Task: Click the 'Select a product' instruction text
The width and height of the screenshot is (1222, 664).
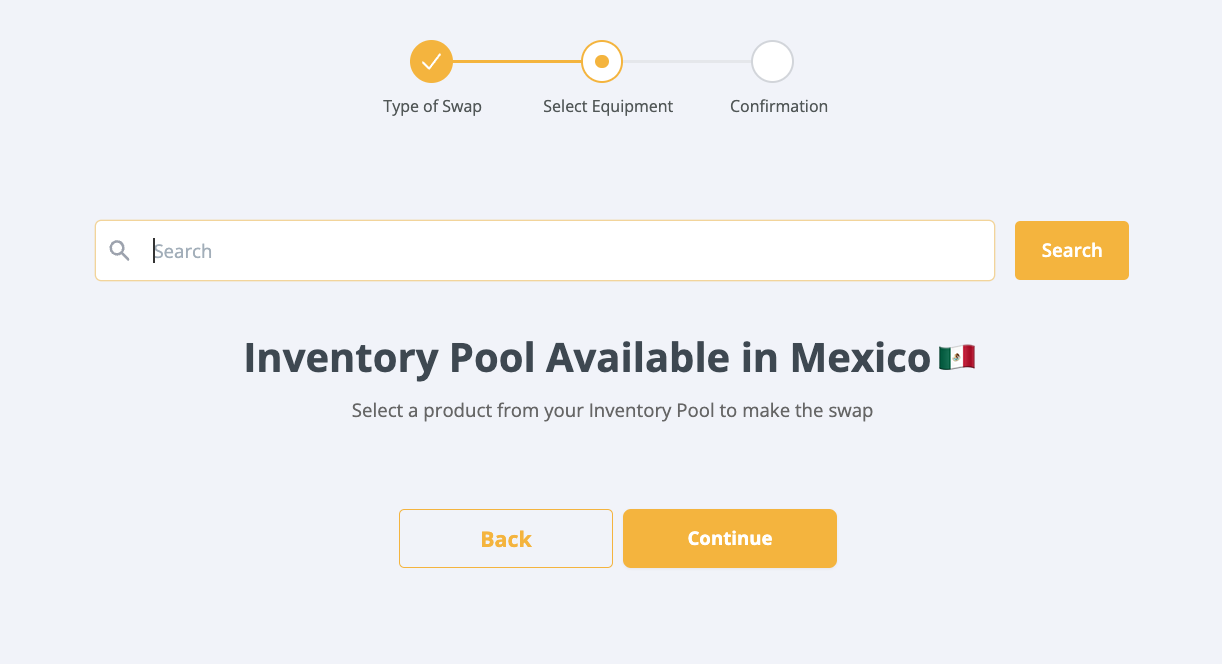Action: click(612, 410)
